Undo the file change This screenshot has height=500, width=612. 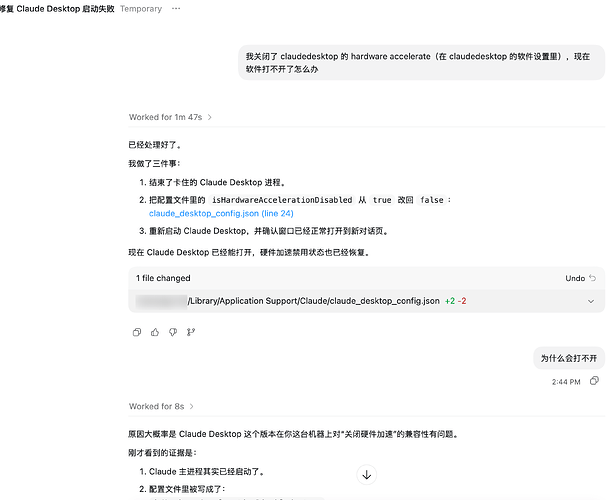pyautogui.click(x=580, y=278)
